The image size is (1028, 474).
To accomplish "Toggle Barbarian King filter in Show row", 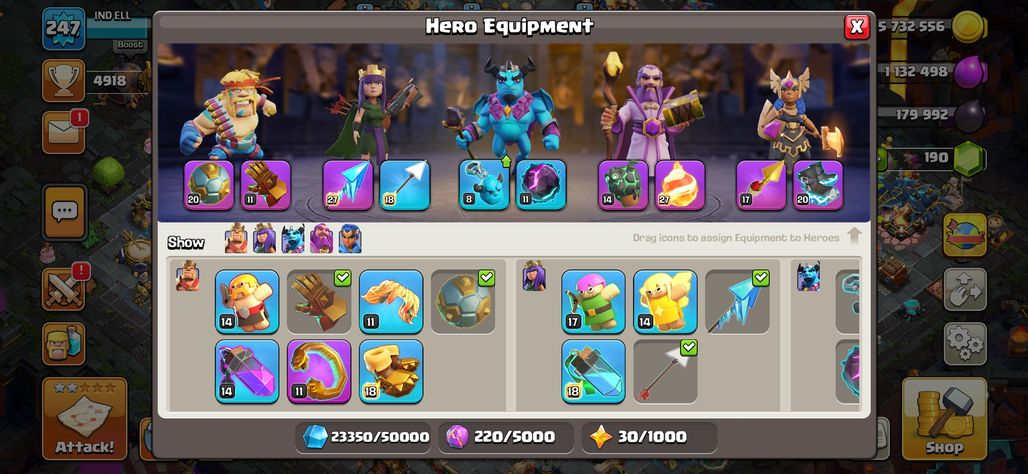I will (236, 240).
